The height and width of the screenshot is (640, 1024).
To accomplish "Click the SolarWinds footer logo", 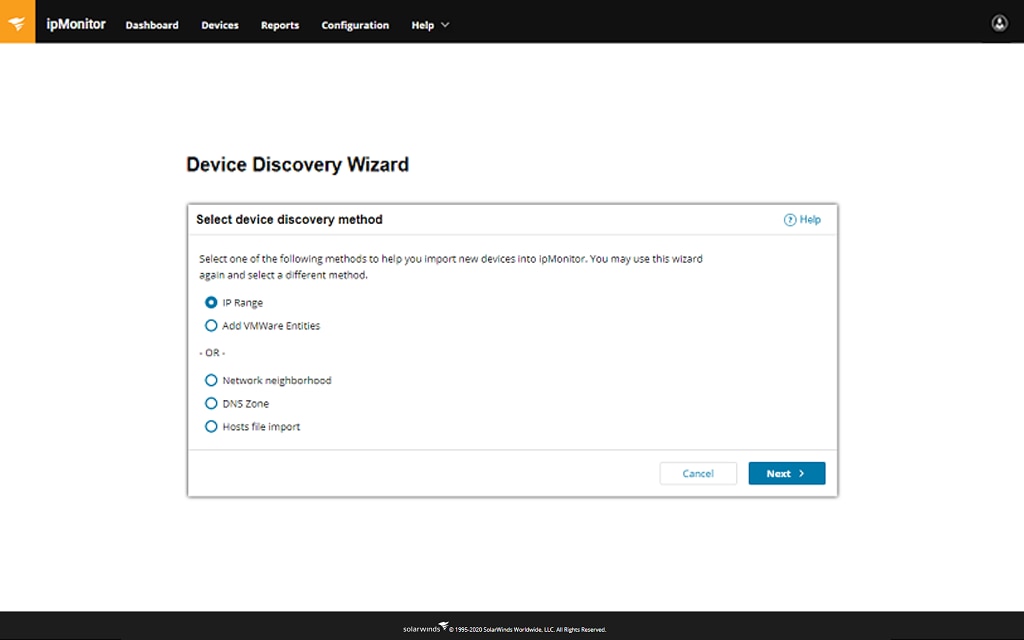I will [x=424, y=629].
